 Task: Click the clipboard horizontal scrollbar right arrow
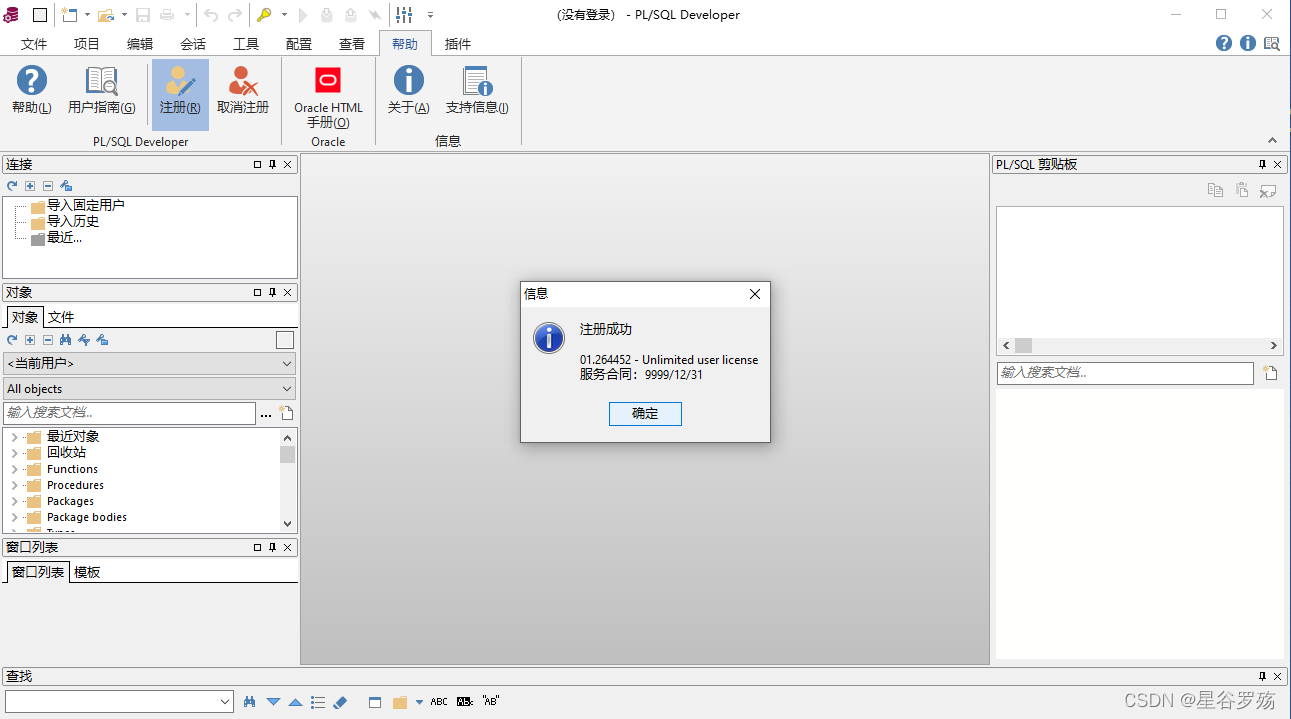click(x=1274, y=345)
